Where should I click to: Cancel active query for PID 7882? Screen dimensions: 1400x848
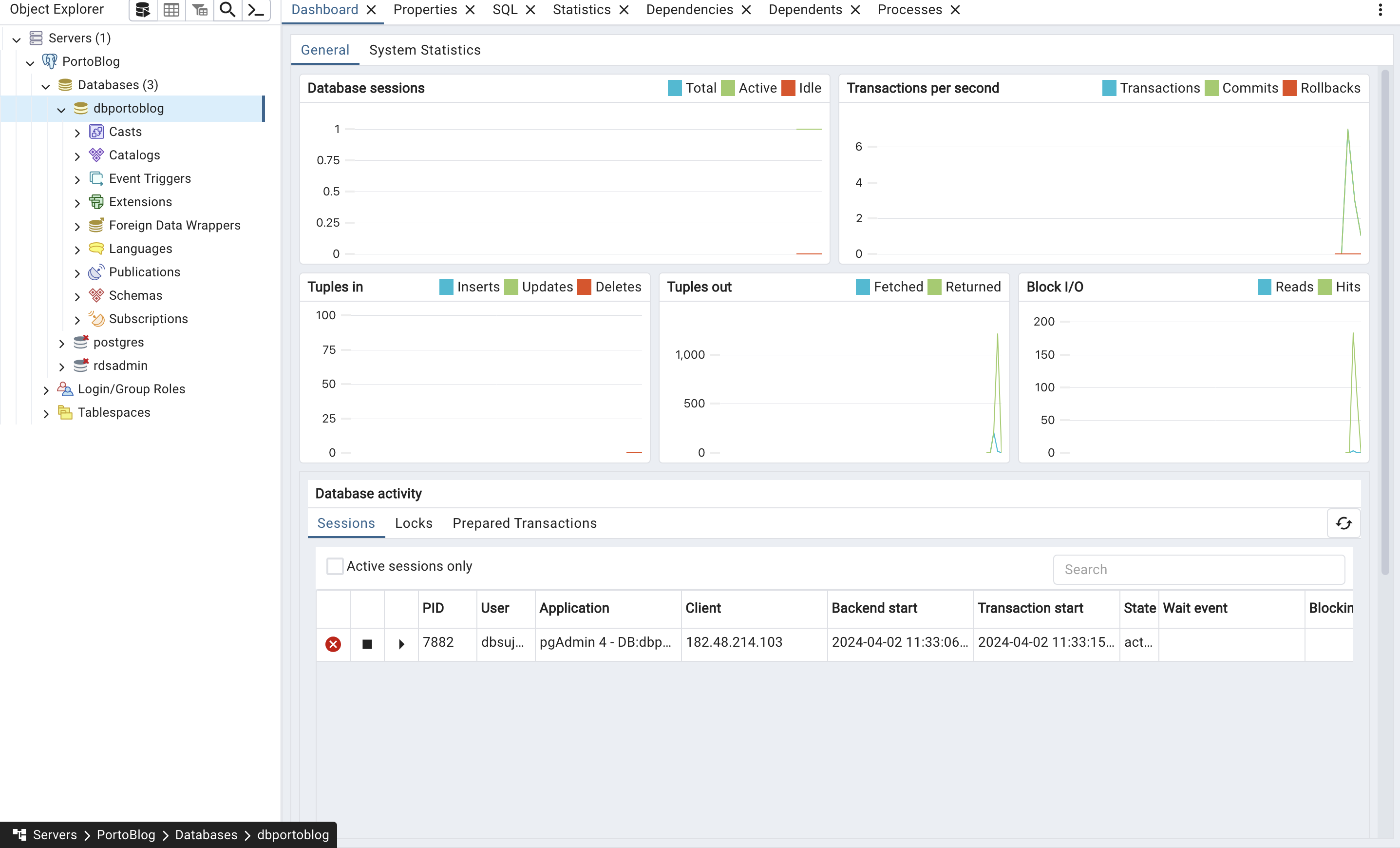(x=367, y=644)
